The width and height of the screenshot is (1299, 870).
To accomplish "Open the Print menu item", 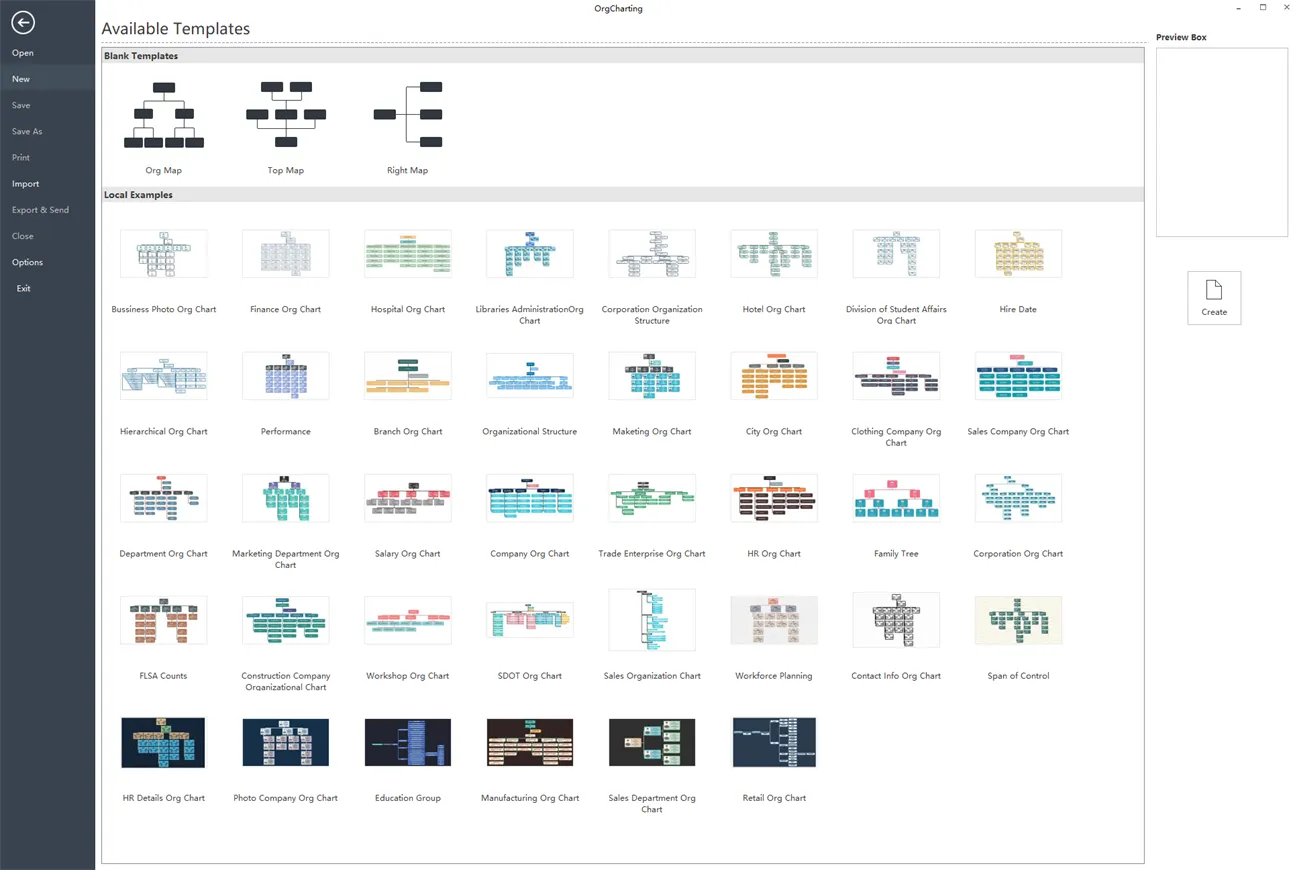I will tap(20, 157).
